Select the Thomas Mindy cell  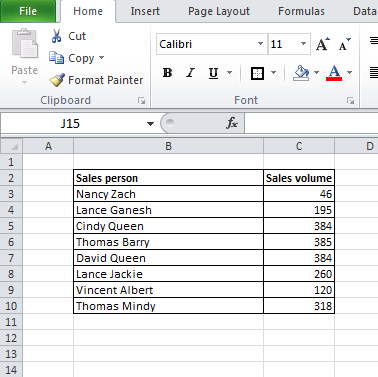tap(168, 306)
